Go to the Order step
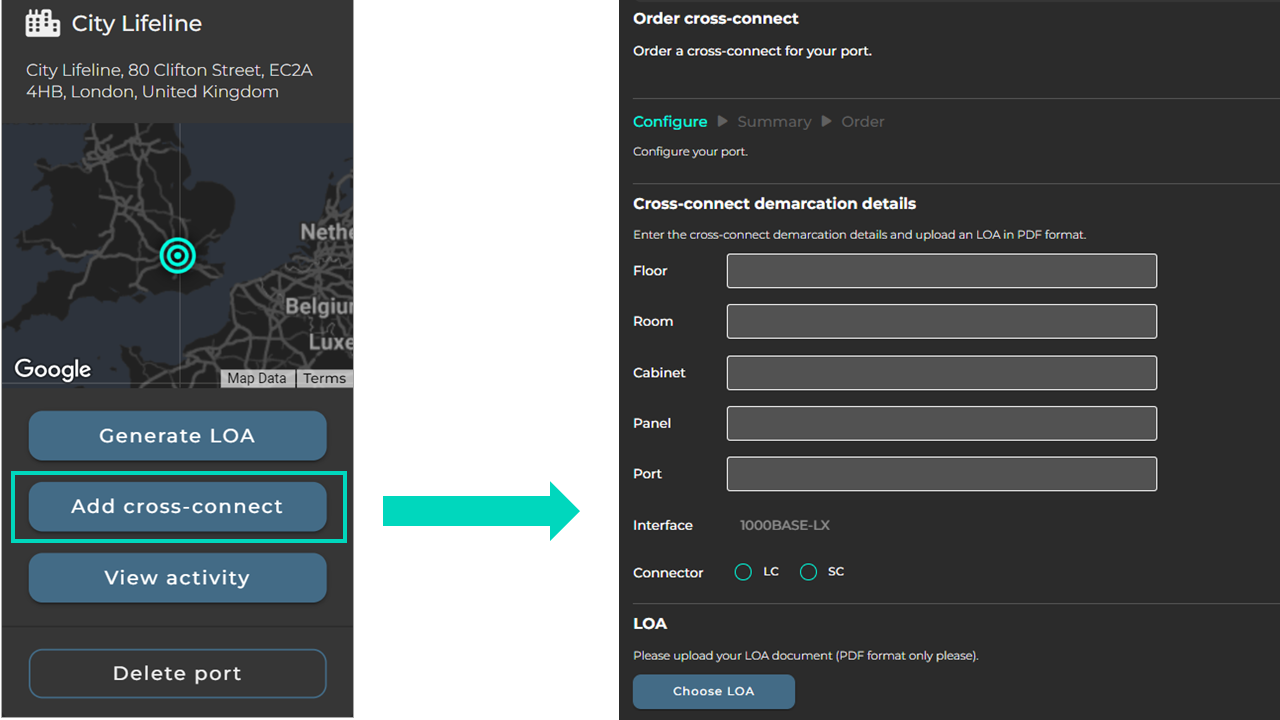The height and width of the screenshot is (720, 1280). coord(862,122)
